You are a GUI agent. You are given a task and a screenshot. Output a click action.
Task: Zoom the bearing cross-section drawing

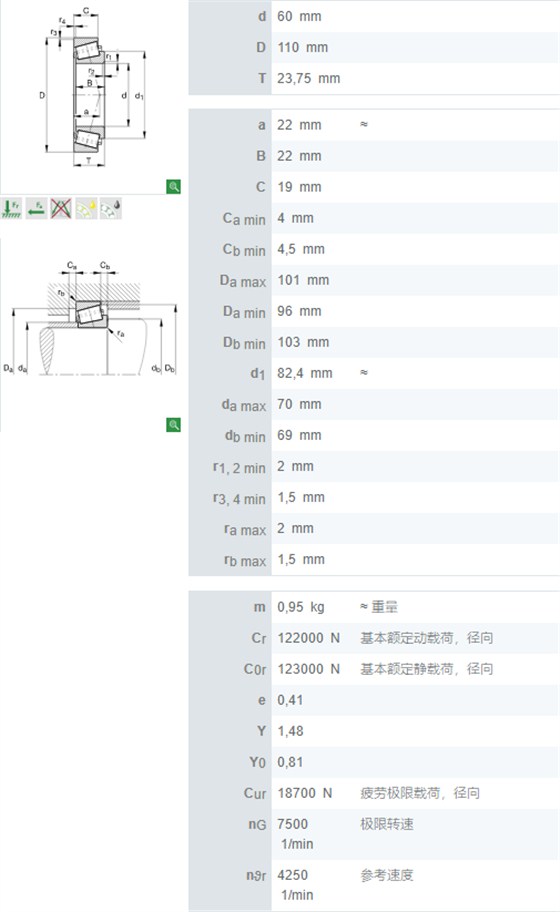coord(173,187)
